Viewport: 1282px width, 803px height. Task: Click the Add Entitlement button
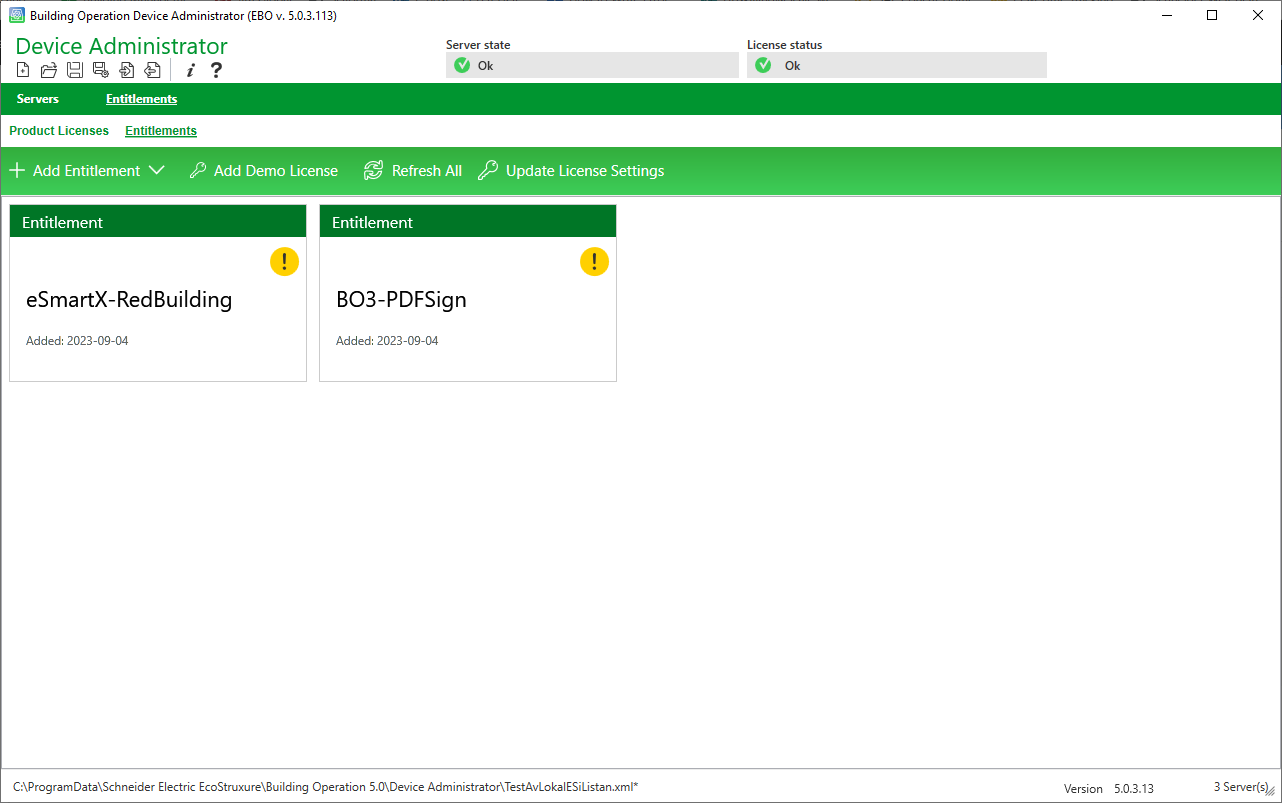pyautogui.click(x=87, y=171)
